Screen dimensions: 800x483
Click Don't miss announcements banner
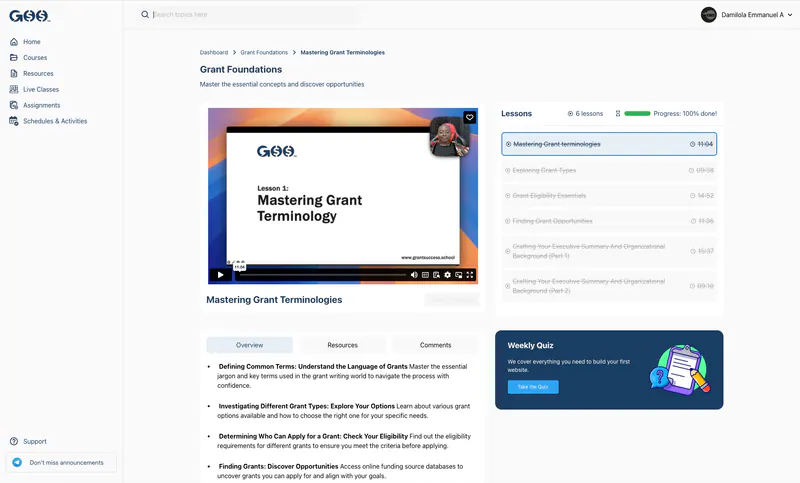pyautogui.click(x=61, y=463)
